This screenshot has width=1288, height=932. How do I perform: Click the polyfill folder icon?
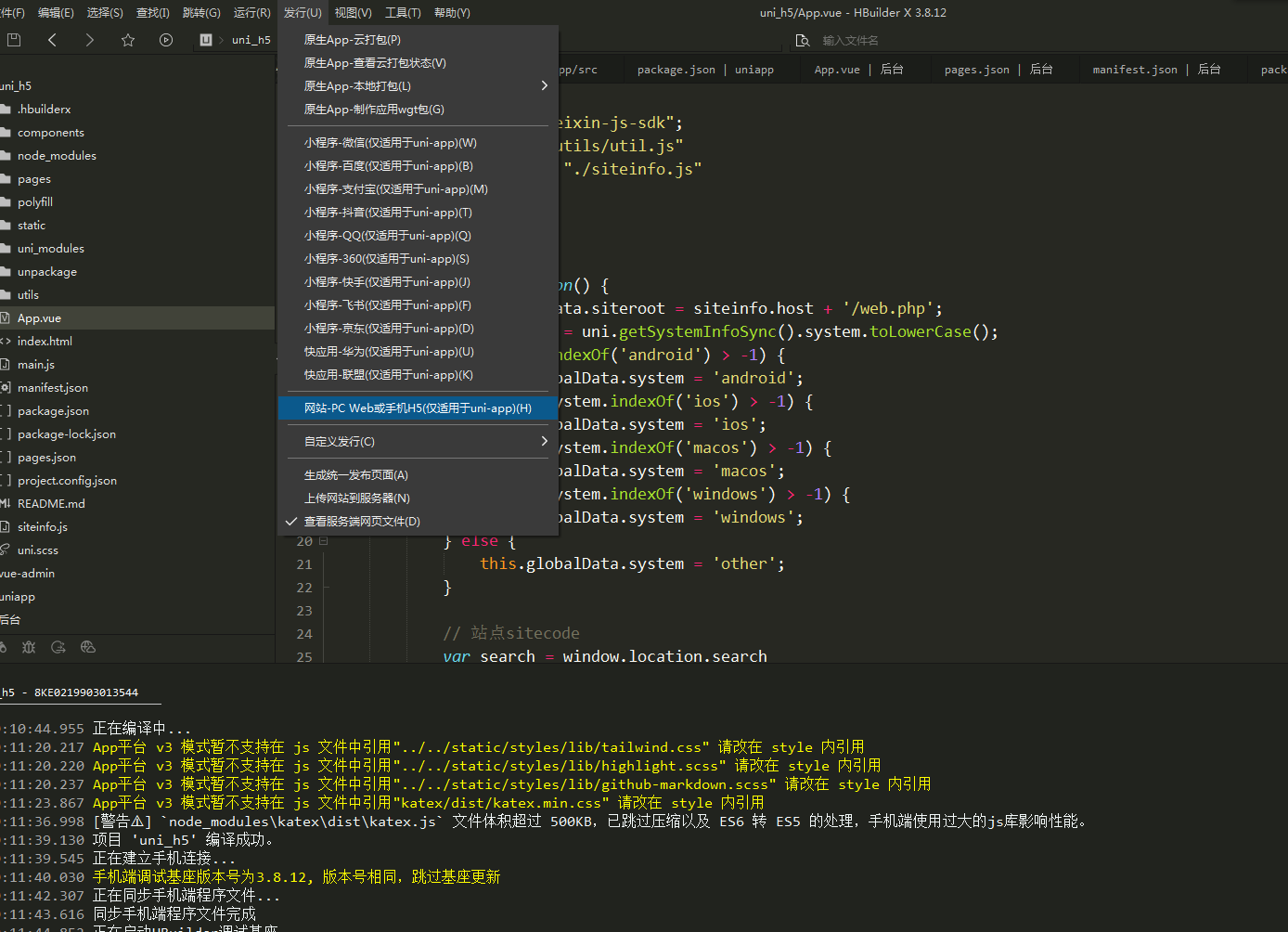[x=6, y=202]
